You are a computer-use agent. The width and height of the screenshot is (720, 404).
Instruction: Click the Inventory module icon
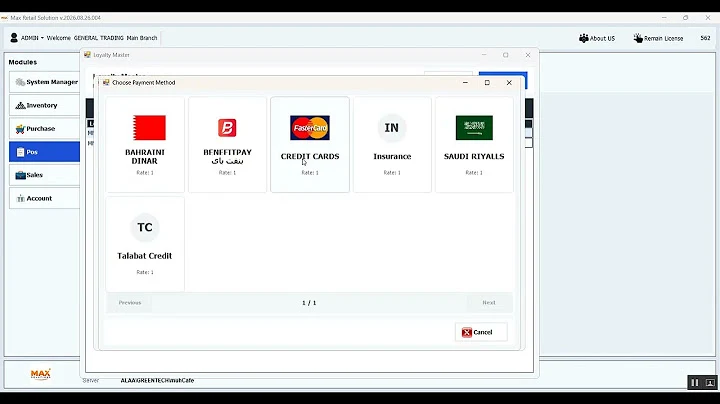pyautogui.click(x=20, y=106)
